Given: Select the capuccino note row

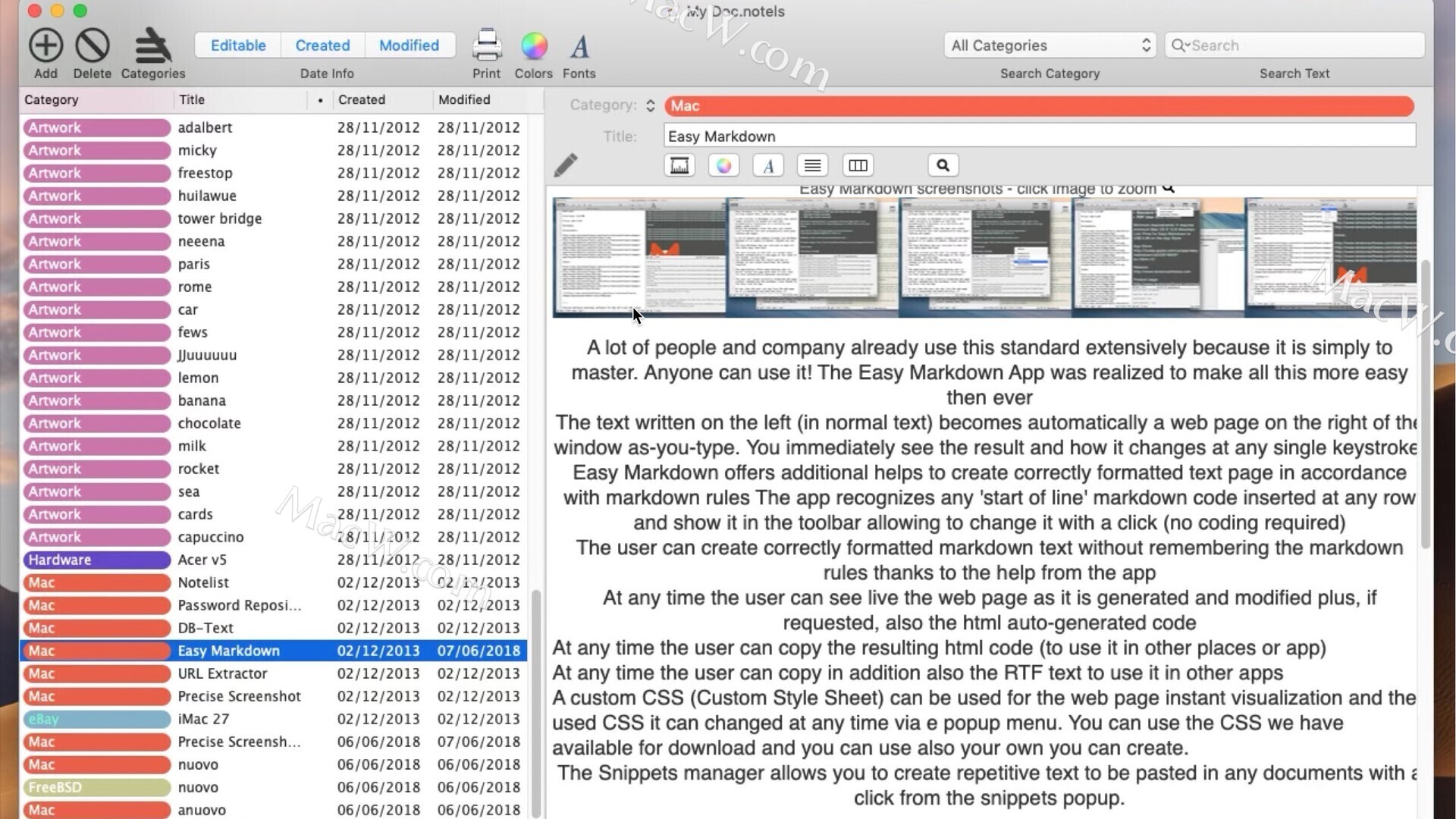Looking at the screenshot, I should [x=273, y=537].
